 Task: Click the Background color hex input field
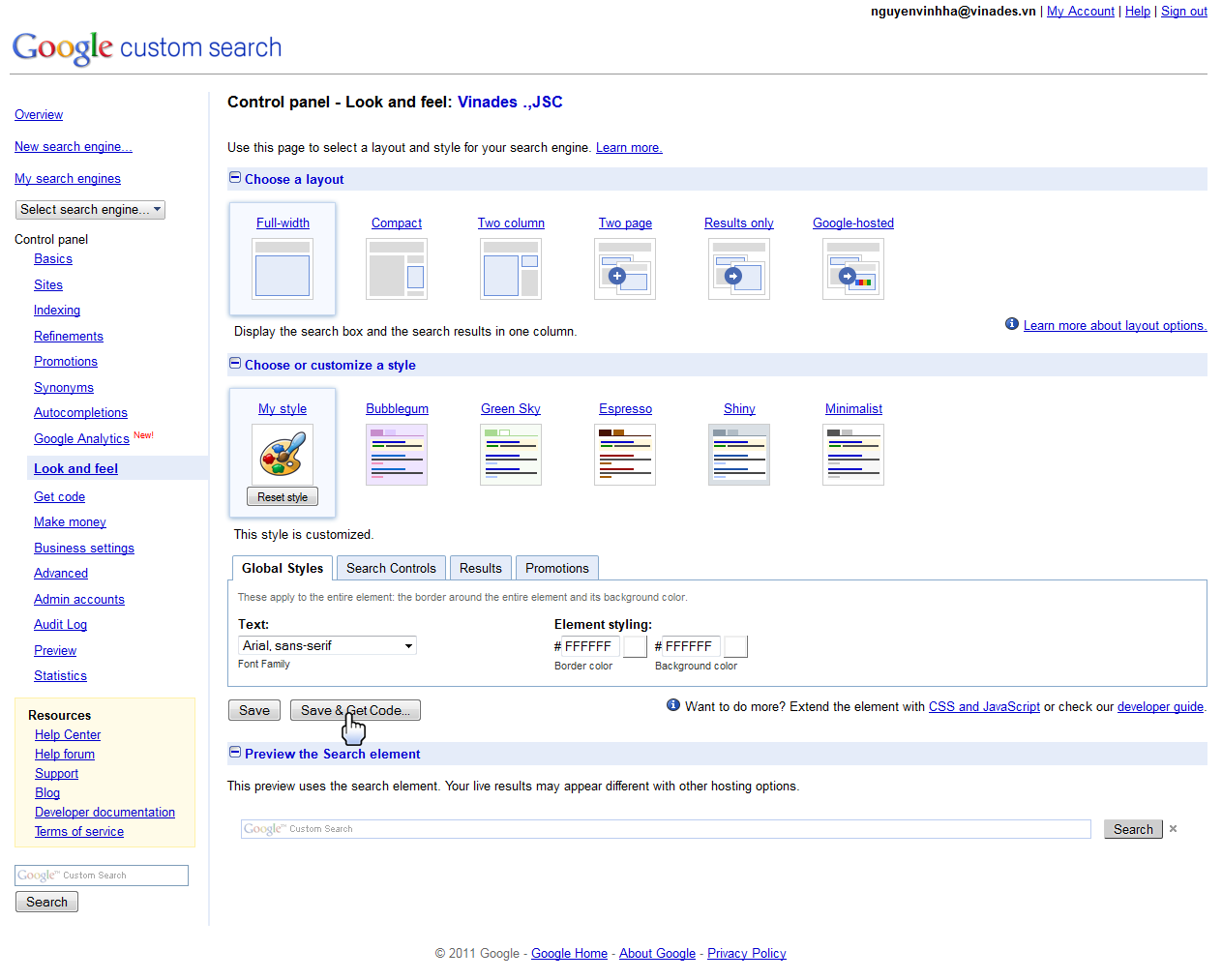(x=692, y=646)
